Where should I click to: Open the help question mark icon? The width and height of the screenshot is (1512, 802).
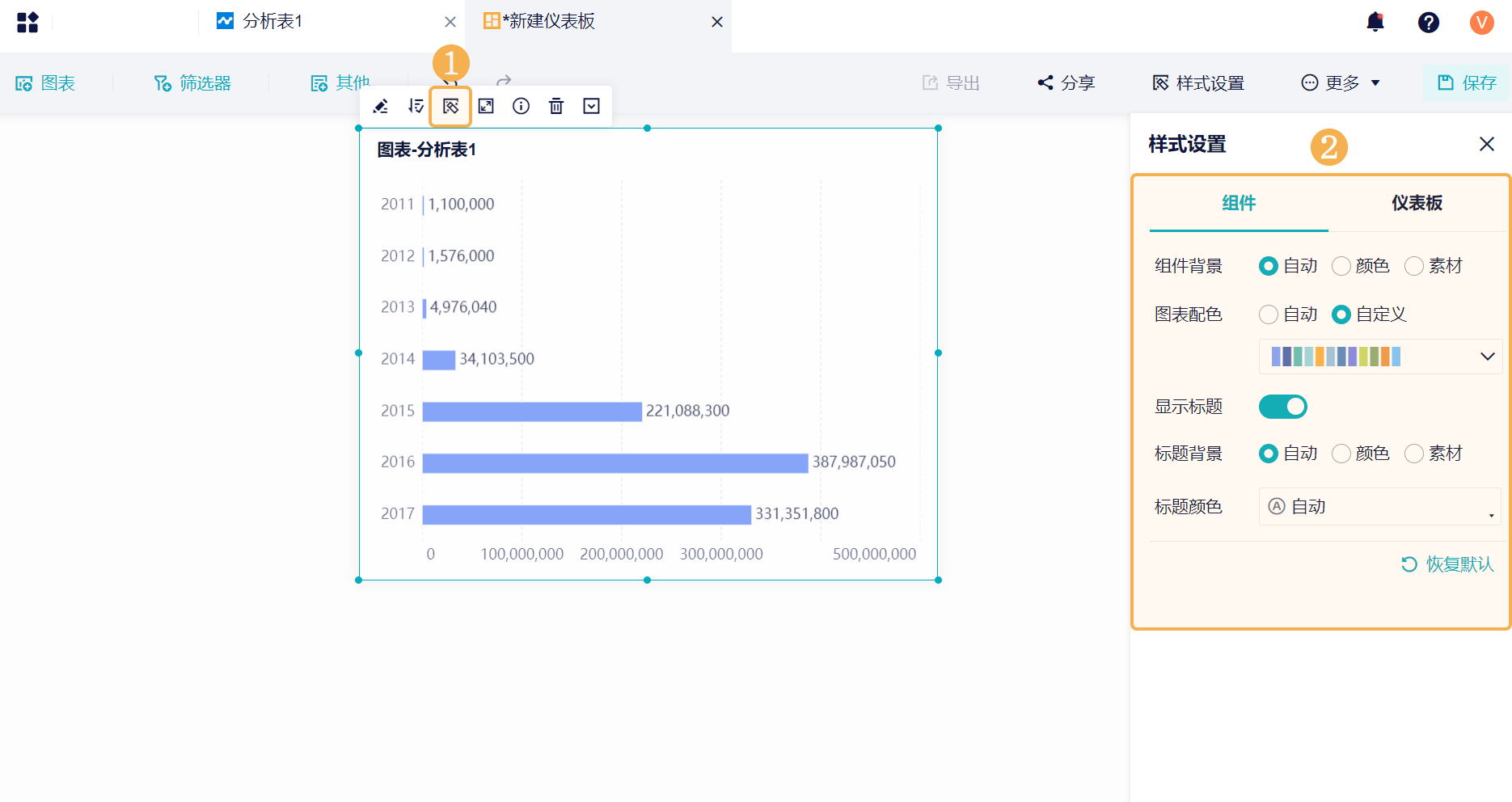tap(1429, 22)
